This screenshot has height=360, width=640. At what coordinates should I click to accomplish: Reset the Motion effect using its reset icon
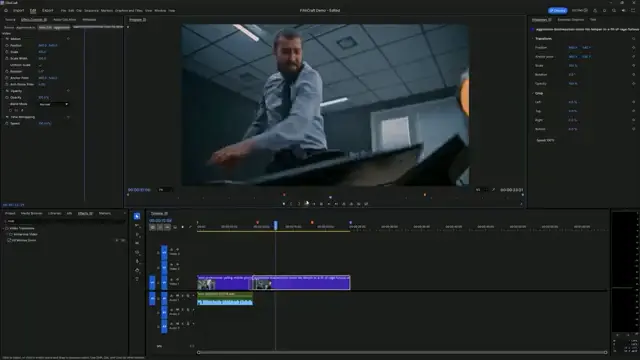[68, 39]
